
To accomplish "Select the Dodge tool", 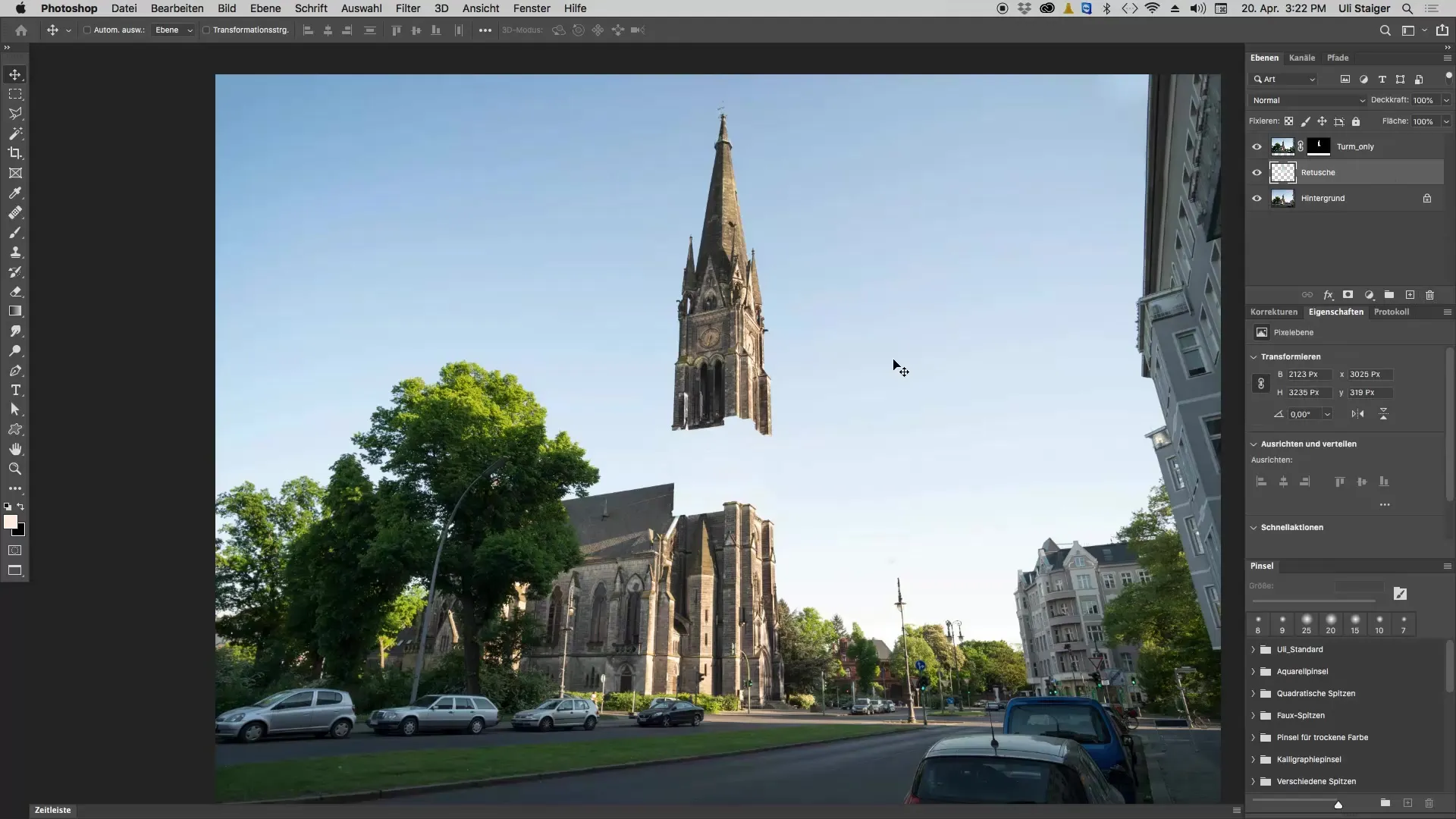I will click(15, 350).
